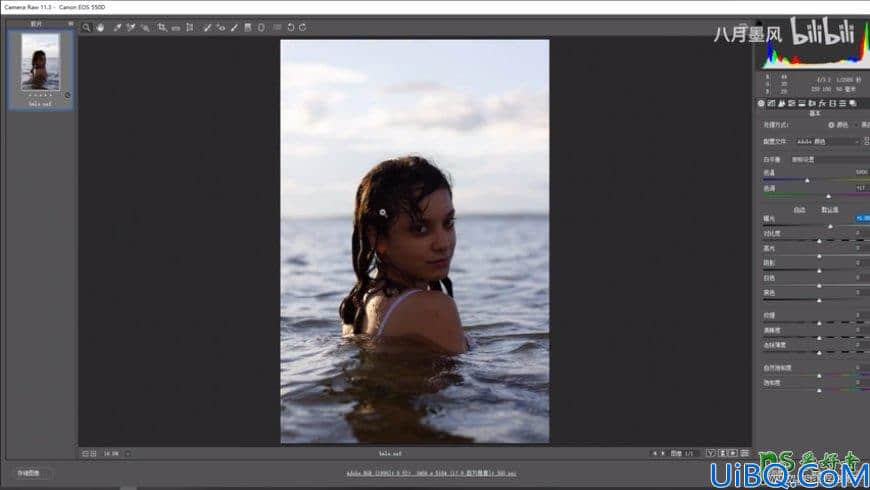Choose the 颜色 (color) treatment radio button
Screen dimensions: 870x490
coord(831,125)
